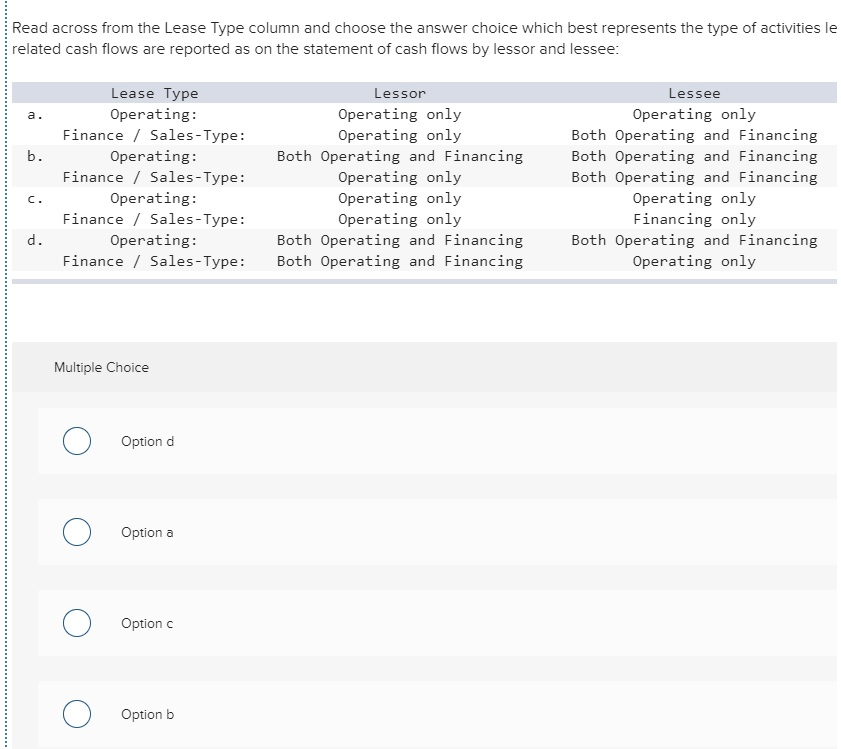Click the row label 'd.' in table
The image size is (841, 749).
[x=35, y=240]
